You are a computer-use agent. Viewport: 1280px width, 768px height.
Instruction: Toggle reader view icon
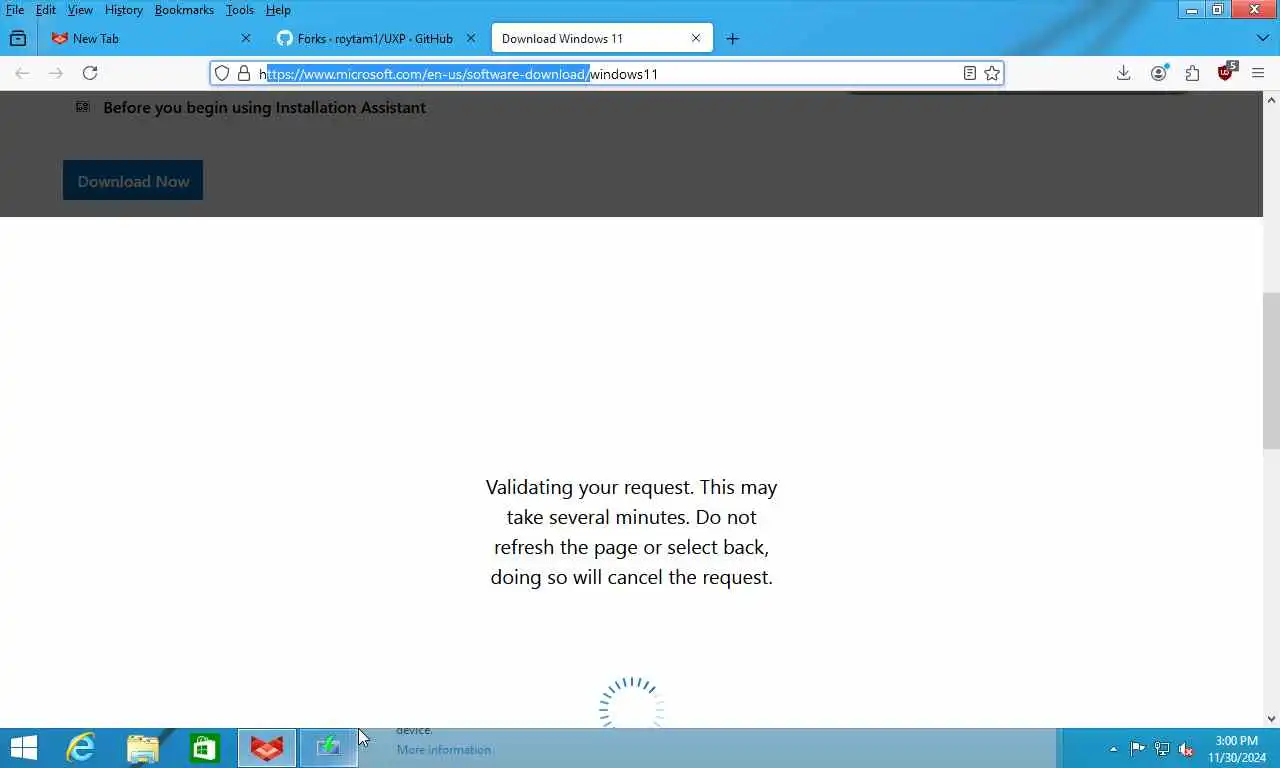click(969, 73)
